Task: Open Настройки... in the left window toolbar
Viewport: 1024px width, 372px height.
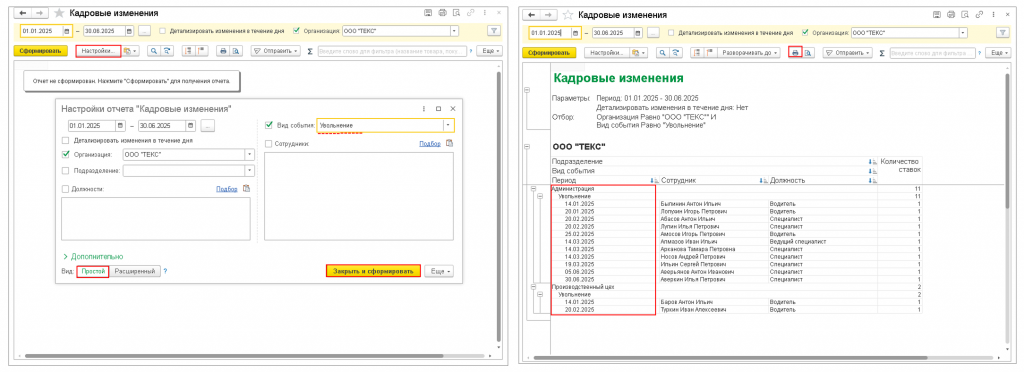Action: click(x=98, y=50)
